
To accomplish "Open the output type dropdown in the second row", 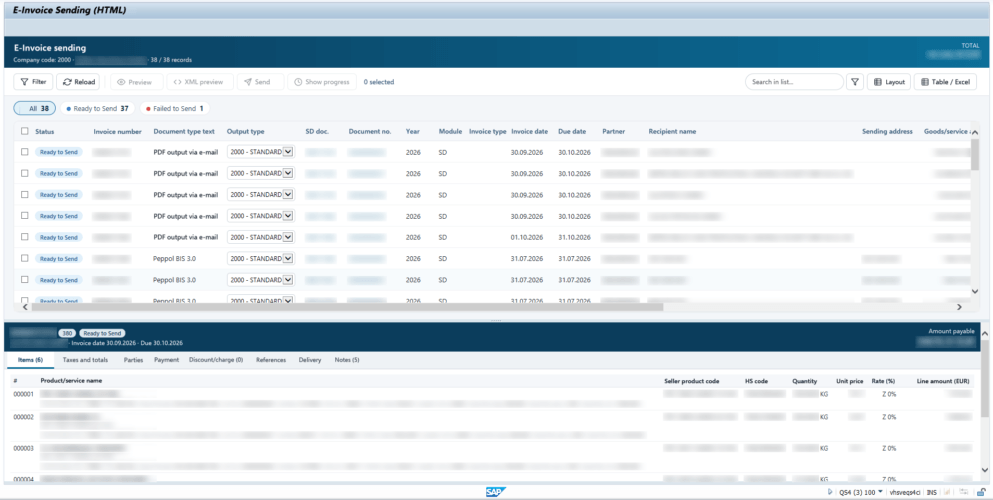I will 261,173.
